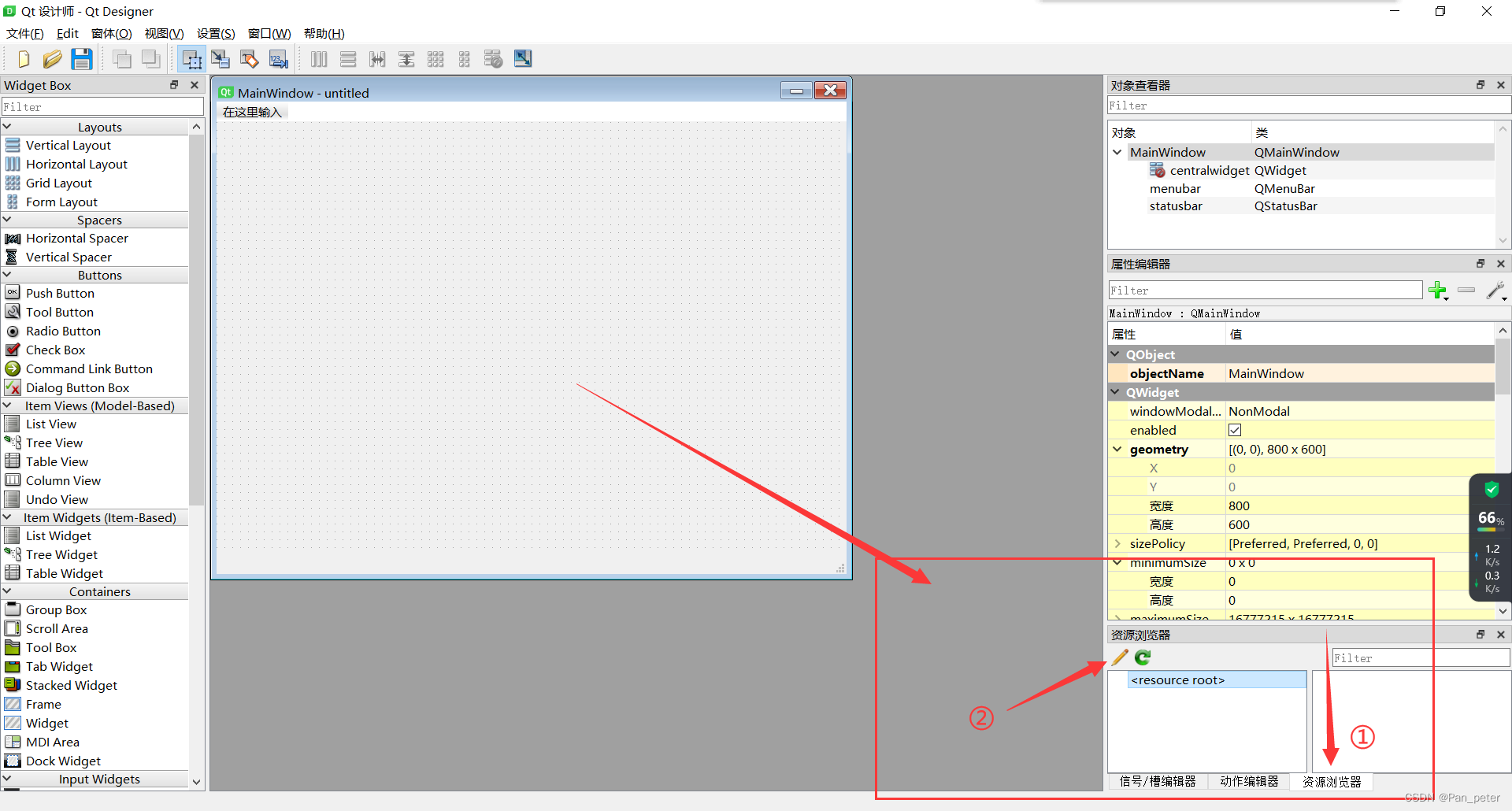1512x811 pixels.
Task: Click the Widget Box scroll down arrow
Action: click(196, 781)
